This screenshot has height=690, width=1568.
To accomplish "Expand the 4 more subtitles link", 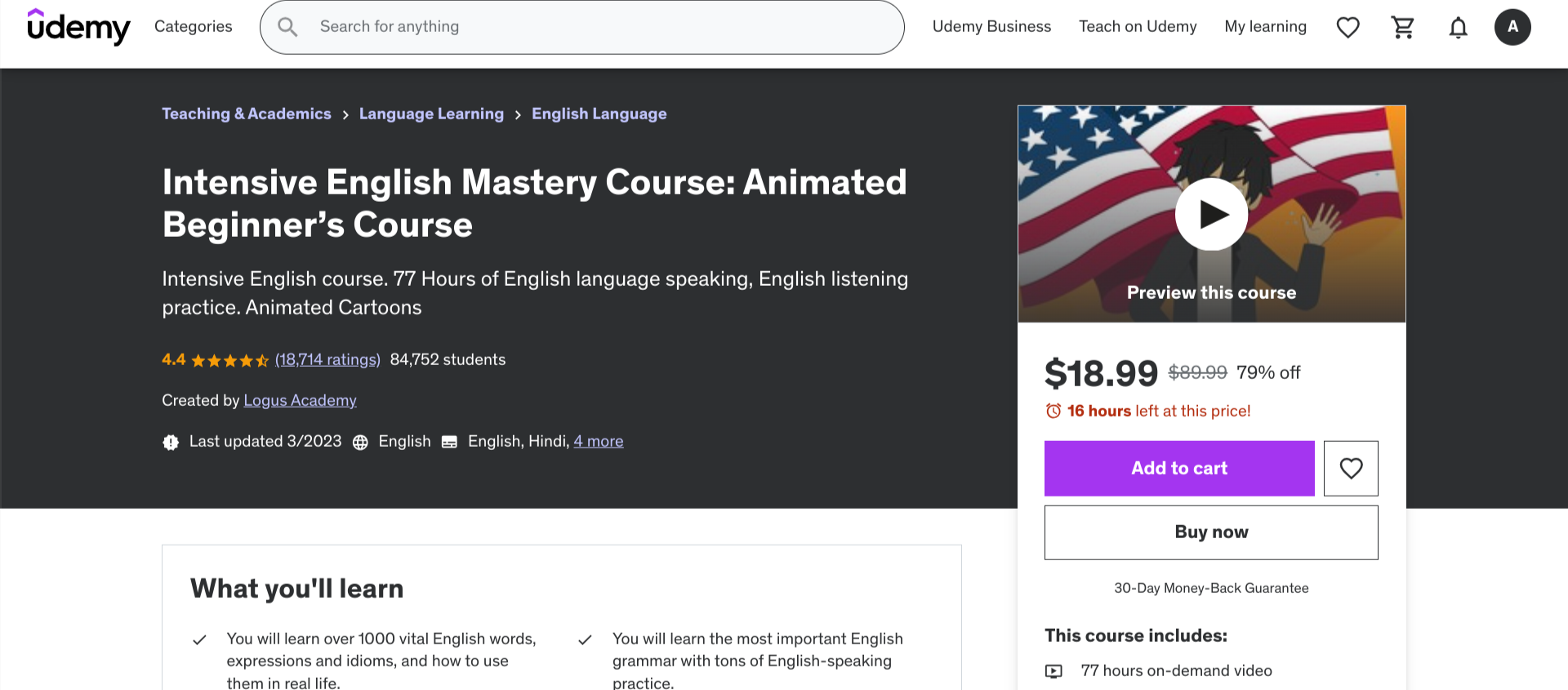I will pyautogui.click(x=598, y=442).
